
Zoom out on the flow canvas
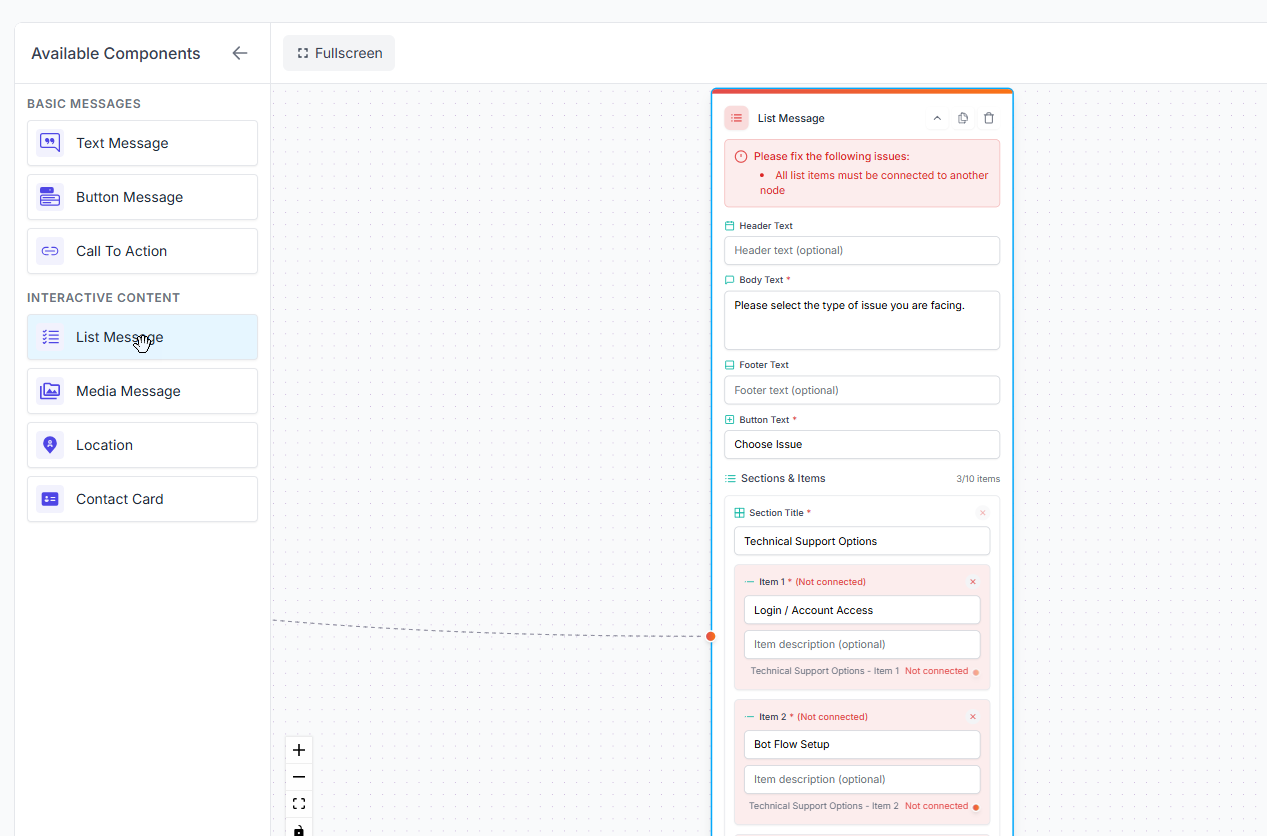[298, 776]
